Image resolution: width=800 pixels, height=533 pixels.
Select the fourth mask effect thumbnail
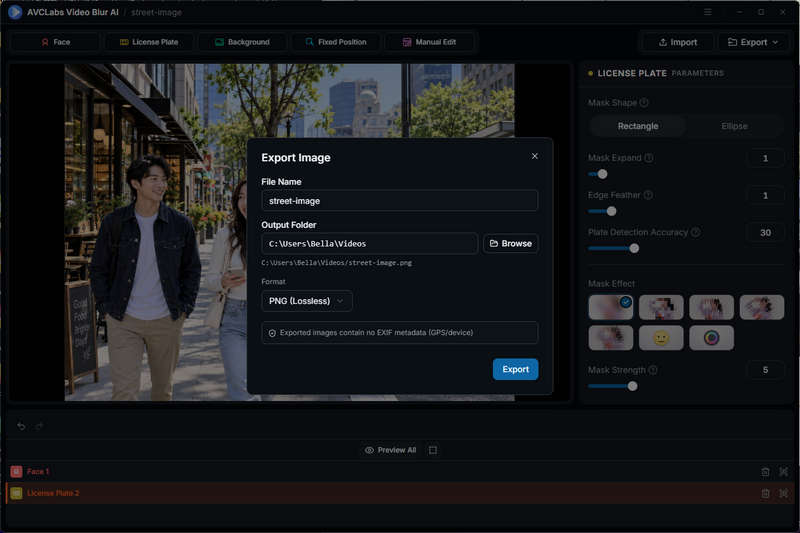point(762,308)
